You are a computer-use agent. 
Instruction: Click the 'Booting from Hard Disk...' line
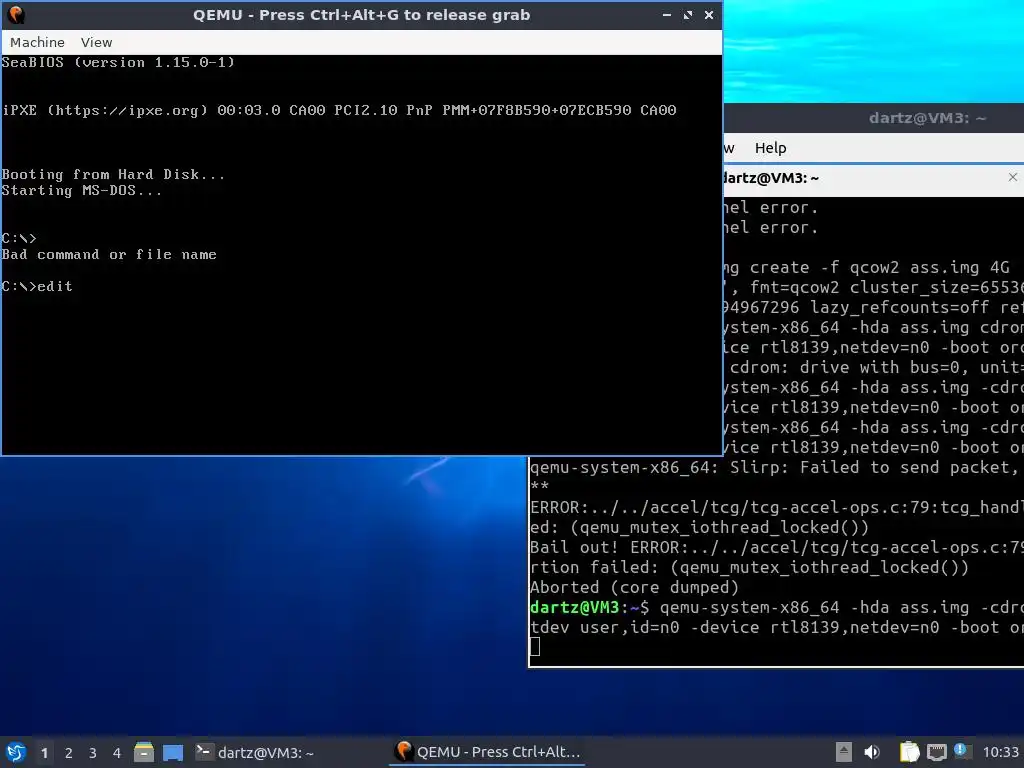pos(113,174)
